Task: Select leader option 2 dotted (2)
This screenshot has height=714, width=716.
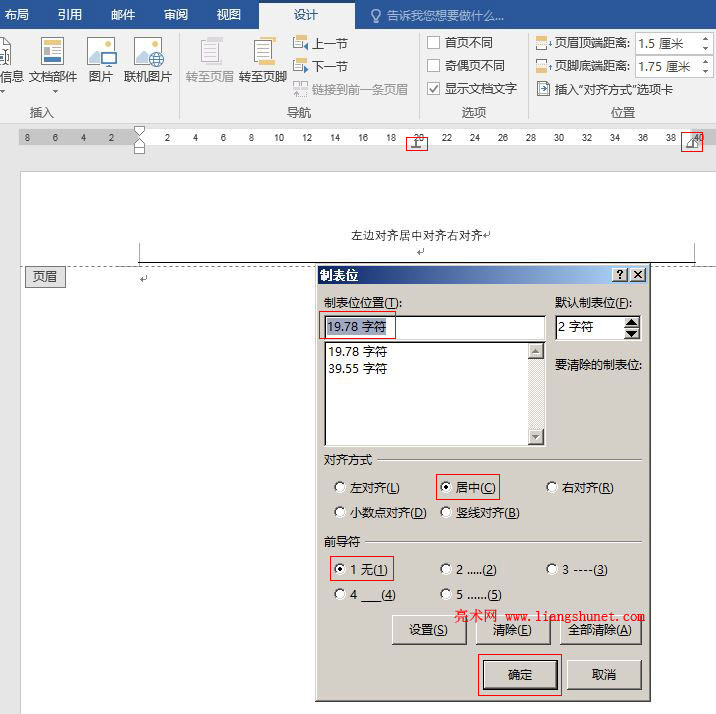Action: 446,569
